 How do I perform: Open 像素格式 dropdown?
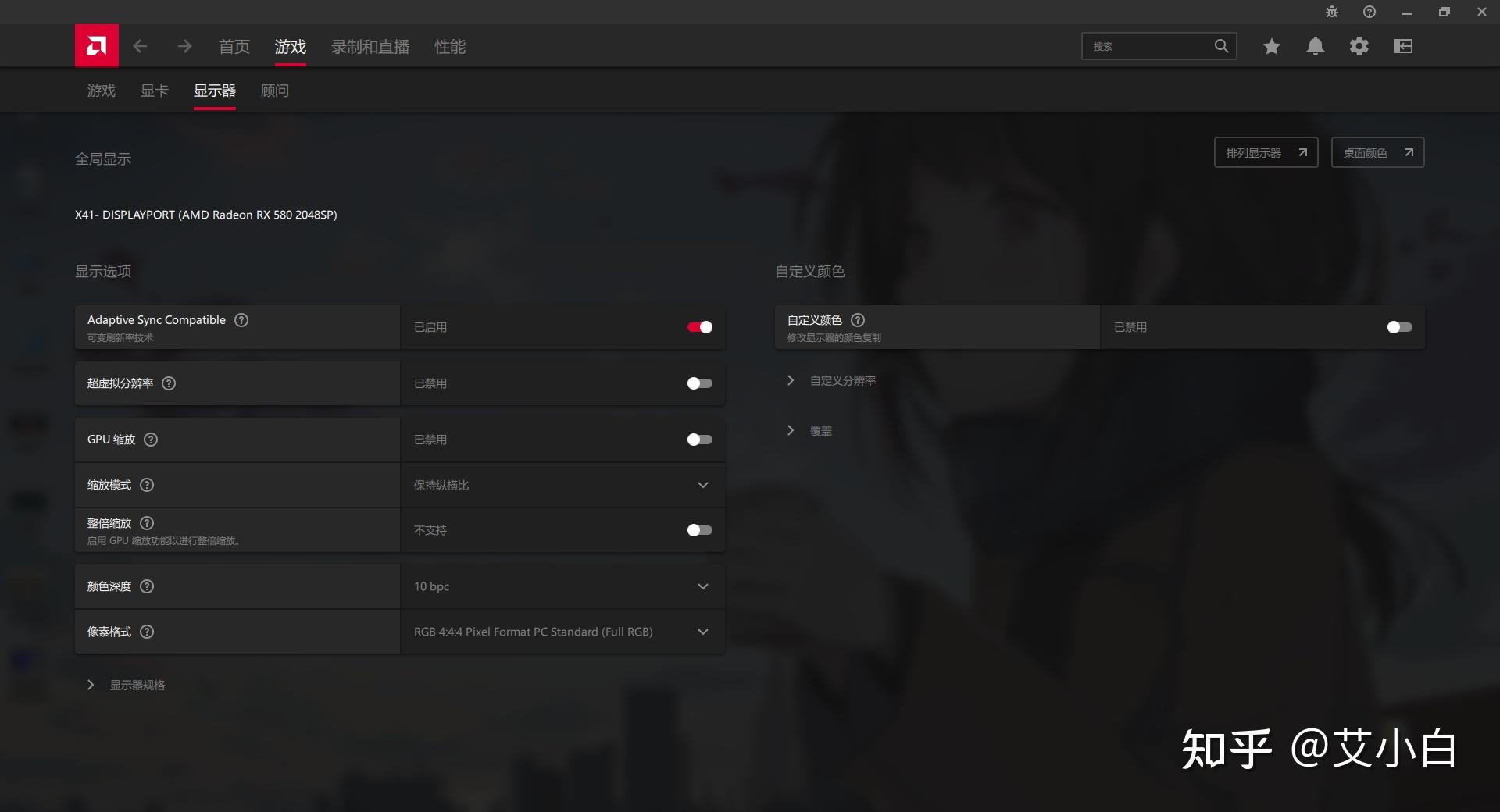click(x=562, y=632)
